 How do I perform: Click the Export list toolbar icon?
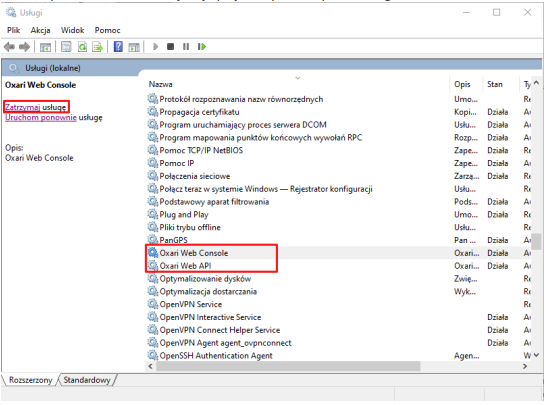tap(98, 47)
